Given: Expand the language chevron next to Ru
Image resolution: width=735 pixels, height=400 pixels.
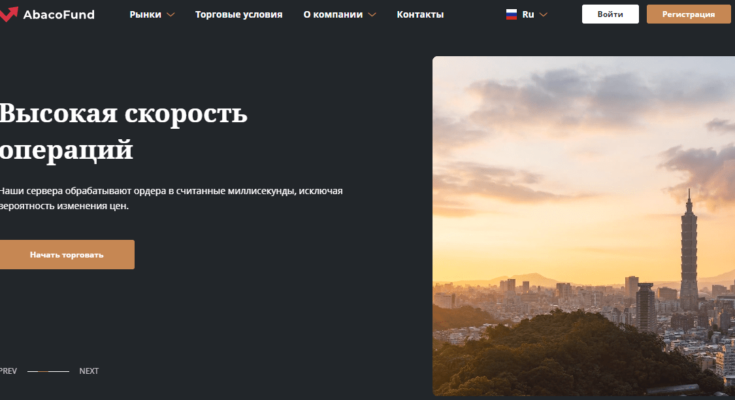Looking at the screenshot, I should pyautogui.click(x=543, y=15).
